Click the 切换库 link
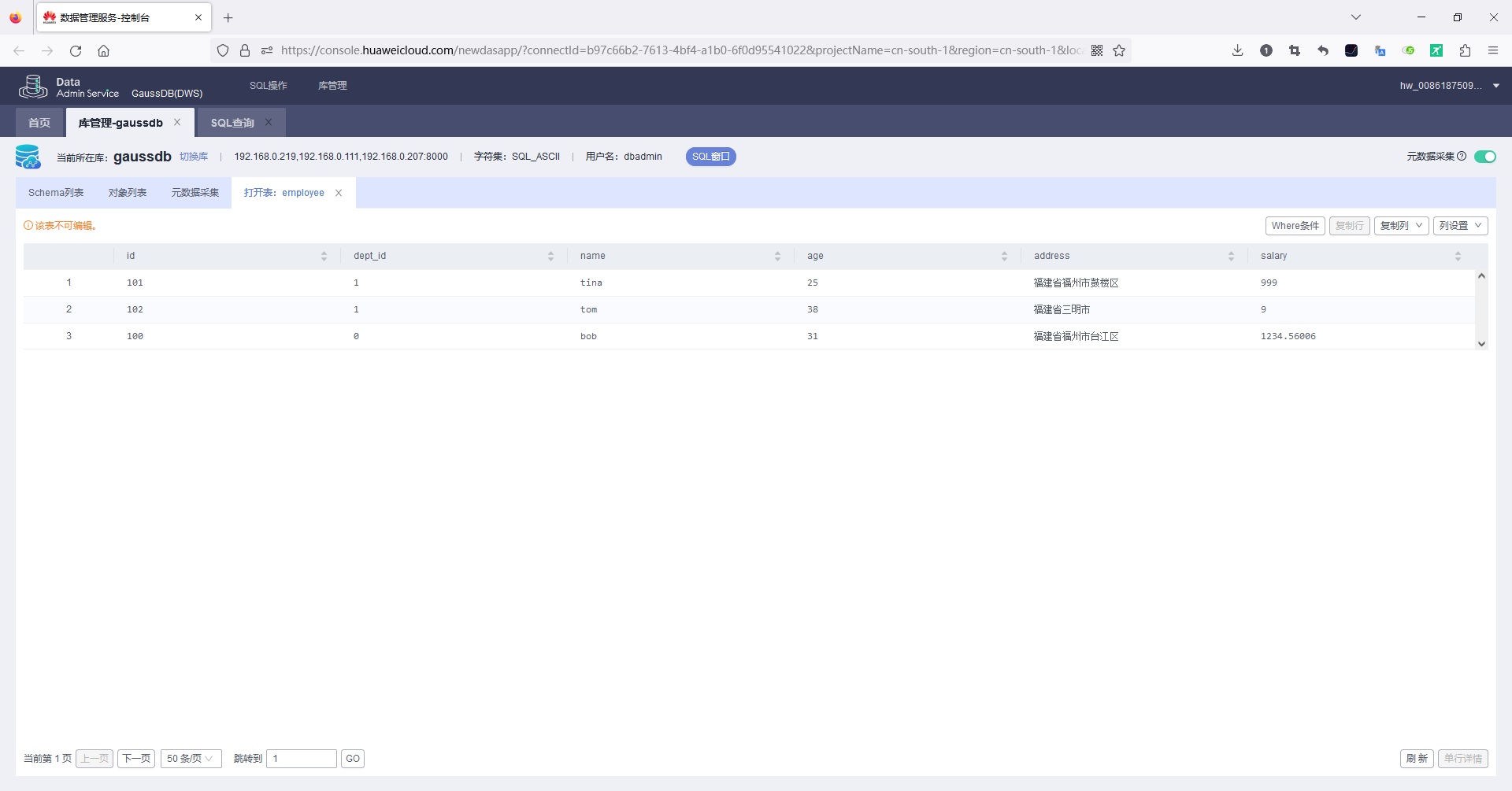 pos(194,157)
